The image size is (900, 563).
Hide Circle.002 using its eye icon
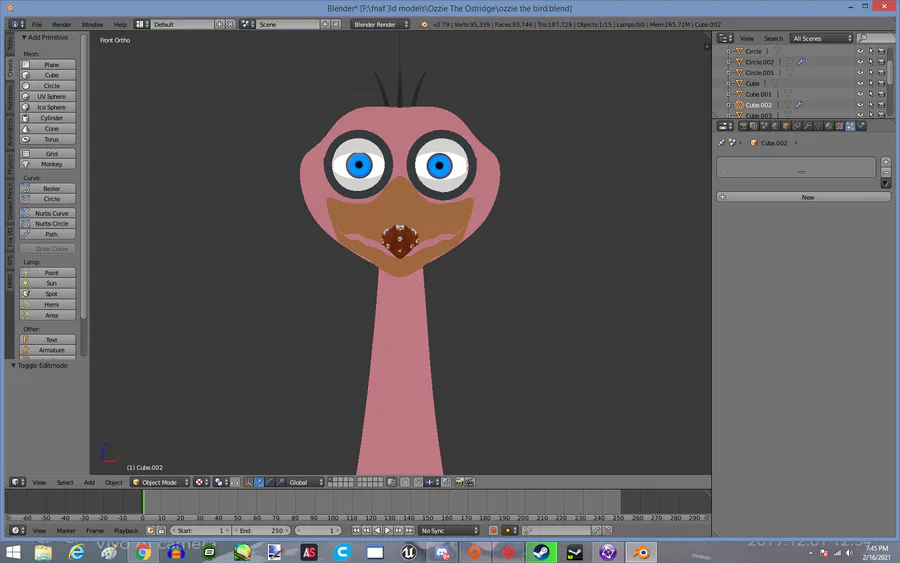[x=860, y=62]
